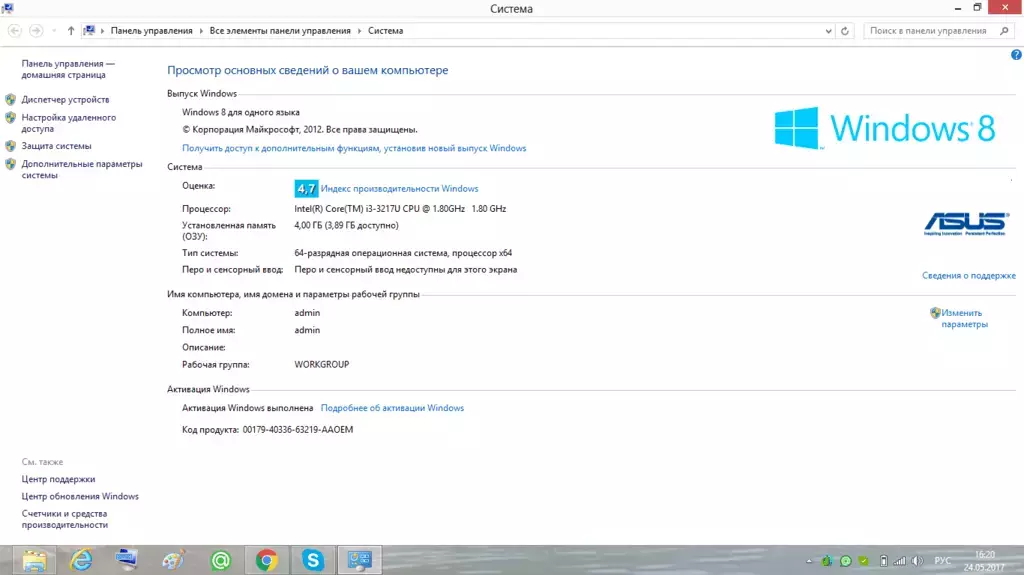
Task: Open the volume speaker tray icon
Action: pyautogui.click(x=918, y=561)
